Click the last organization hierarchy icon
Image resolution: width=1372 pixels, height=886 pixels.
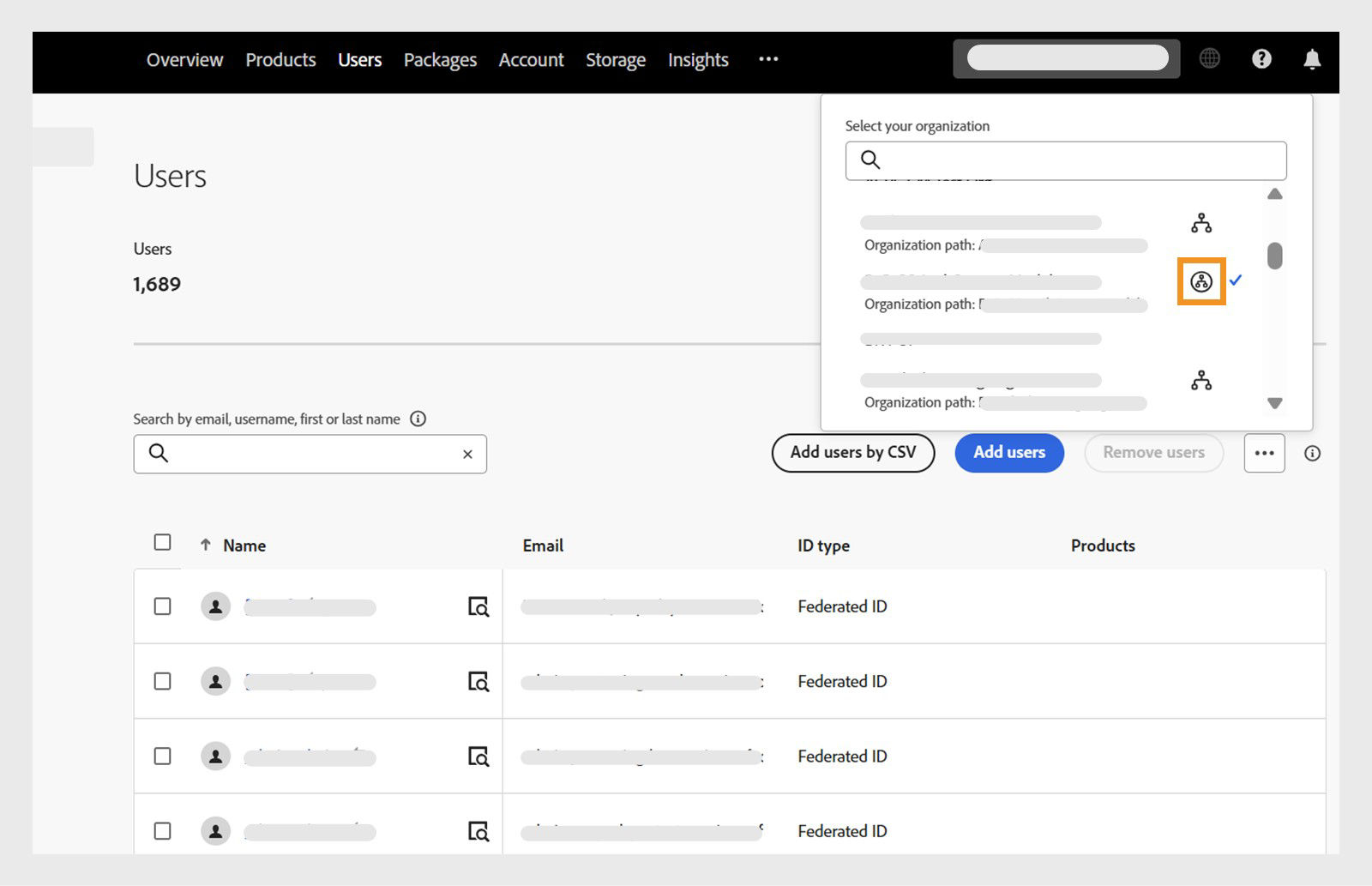(1201, 380)
